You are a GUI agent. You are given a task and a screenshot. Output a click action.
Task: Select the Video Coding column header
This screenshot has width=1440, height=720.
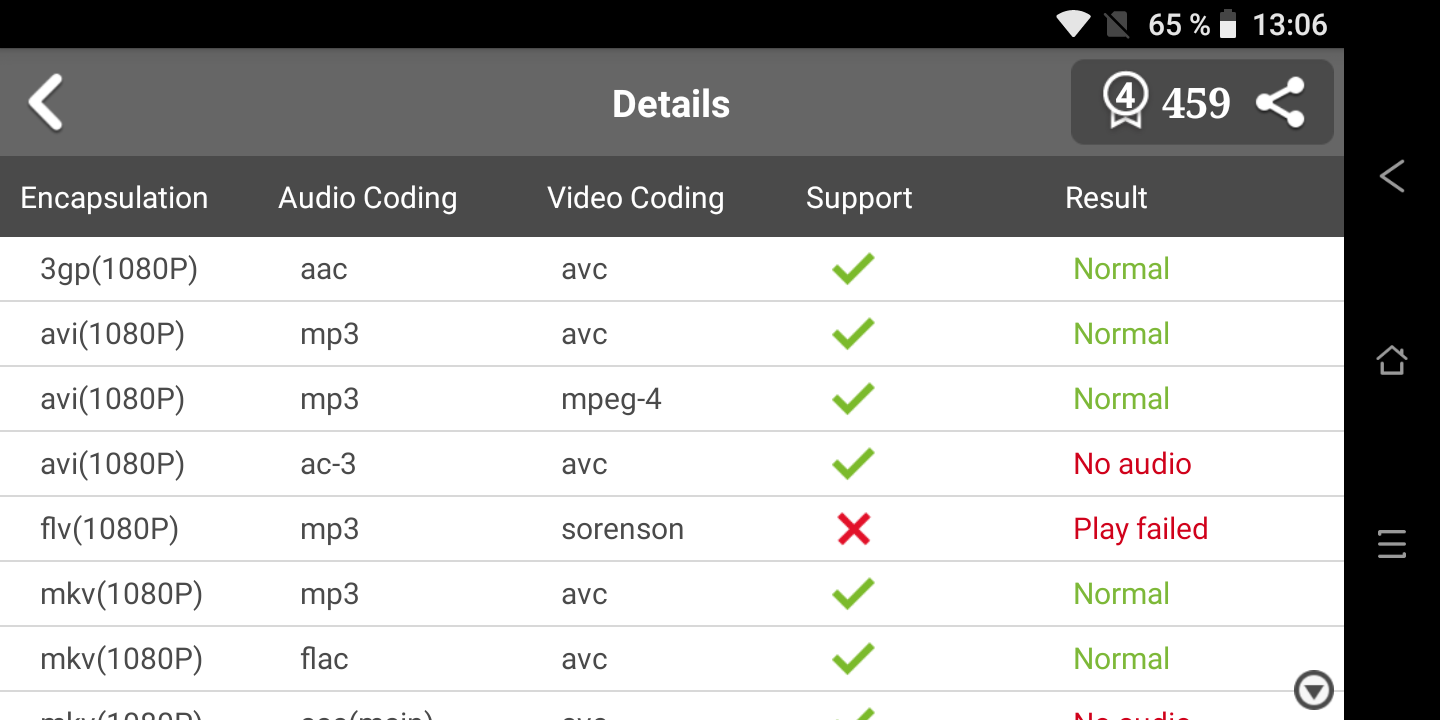tap(635, 198)
